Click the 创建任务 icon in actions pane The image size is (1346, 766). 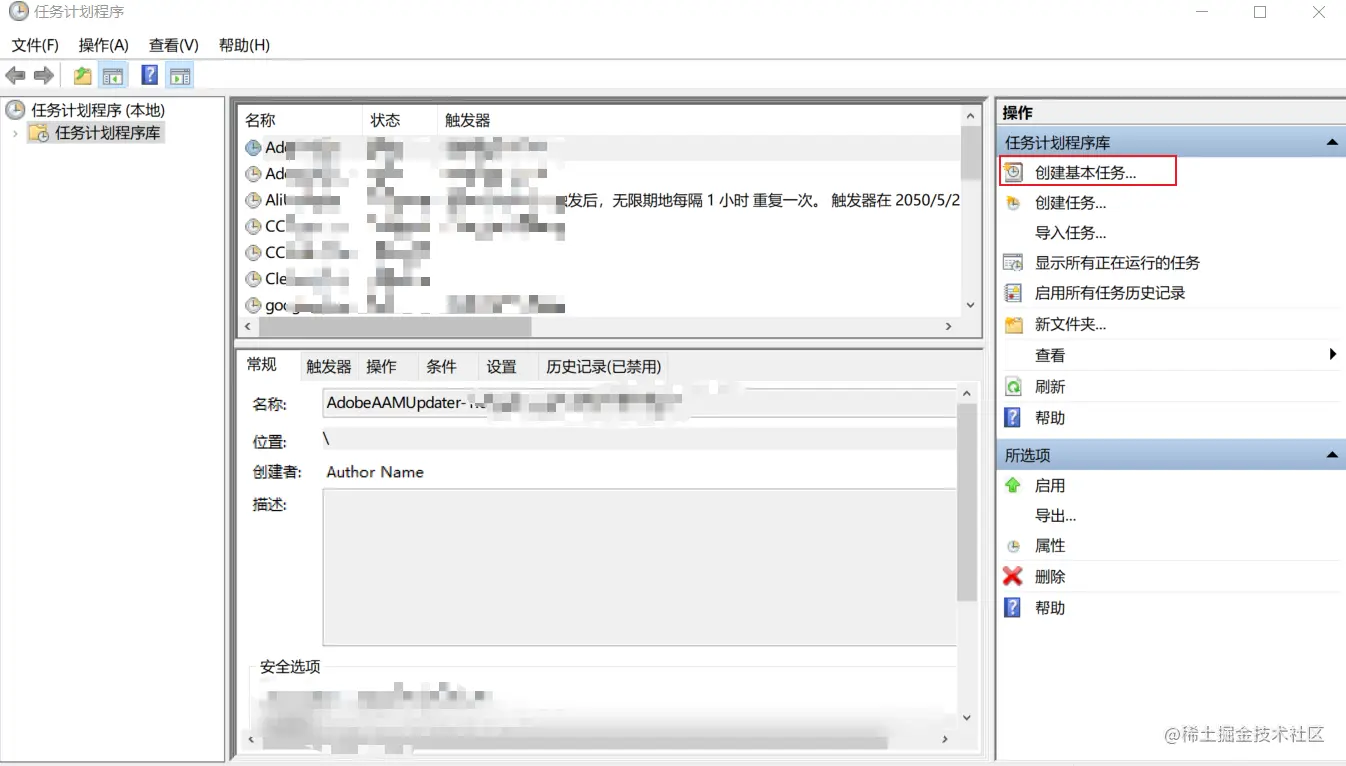pos(1014,203)
